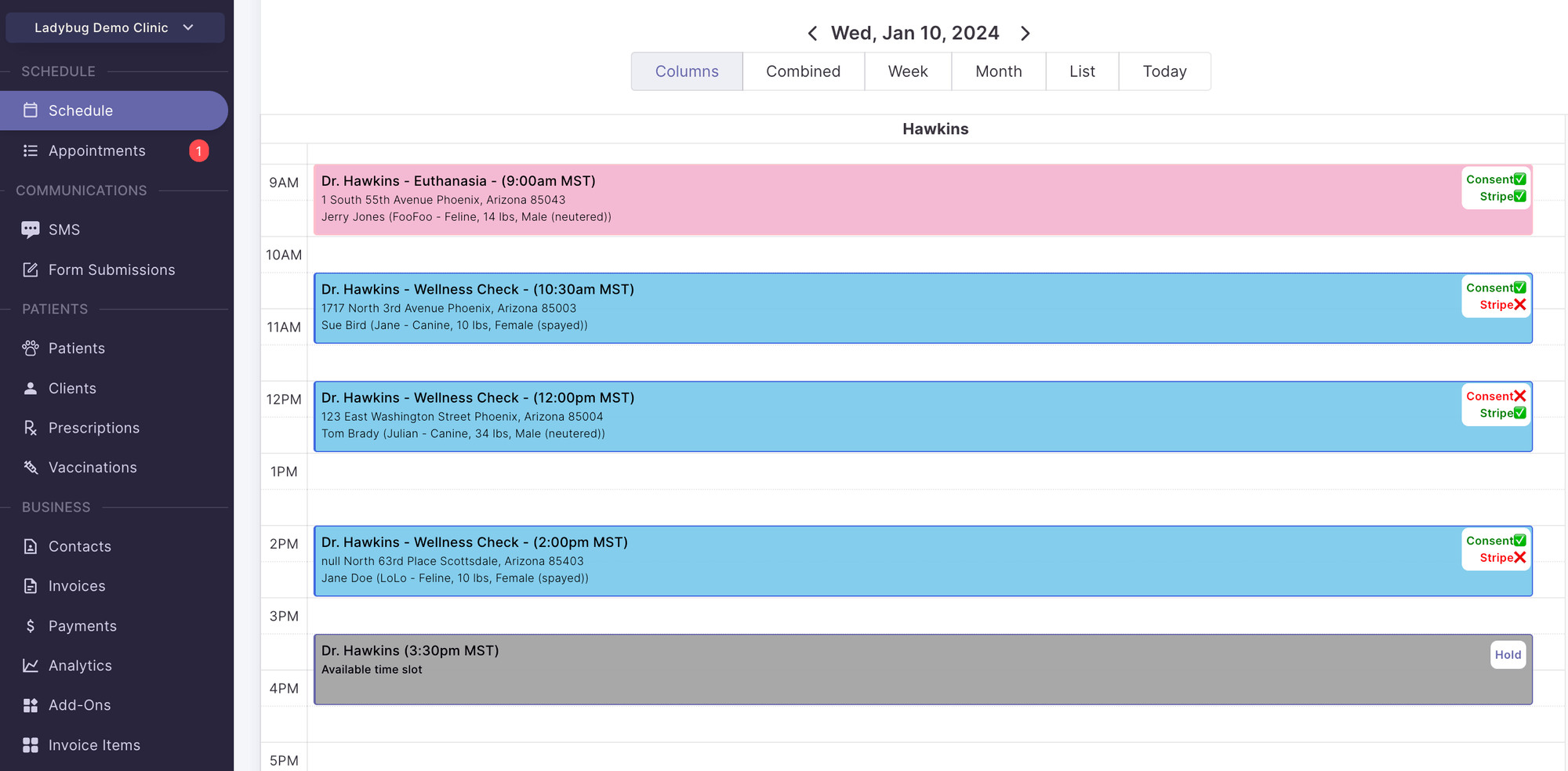The width and height of the screenshot is (1568, 771).
Task: Open the Form Submissions icon
Action: tap(31, 269)
